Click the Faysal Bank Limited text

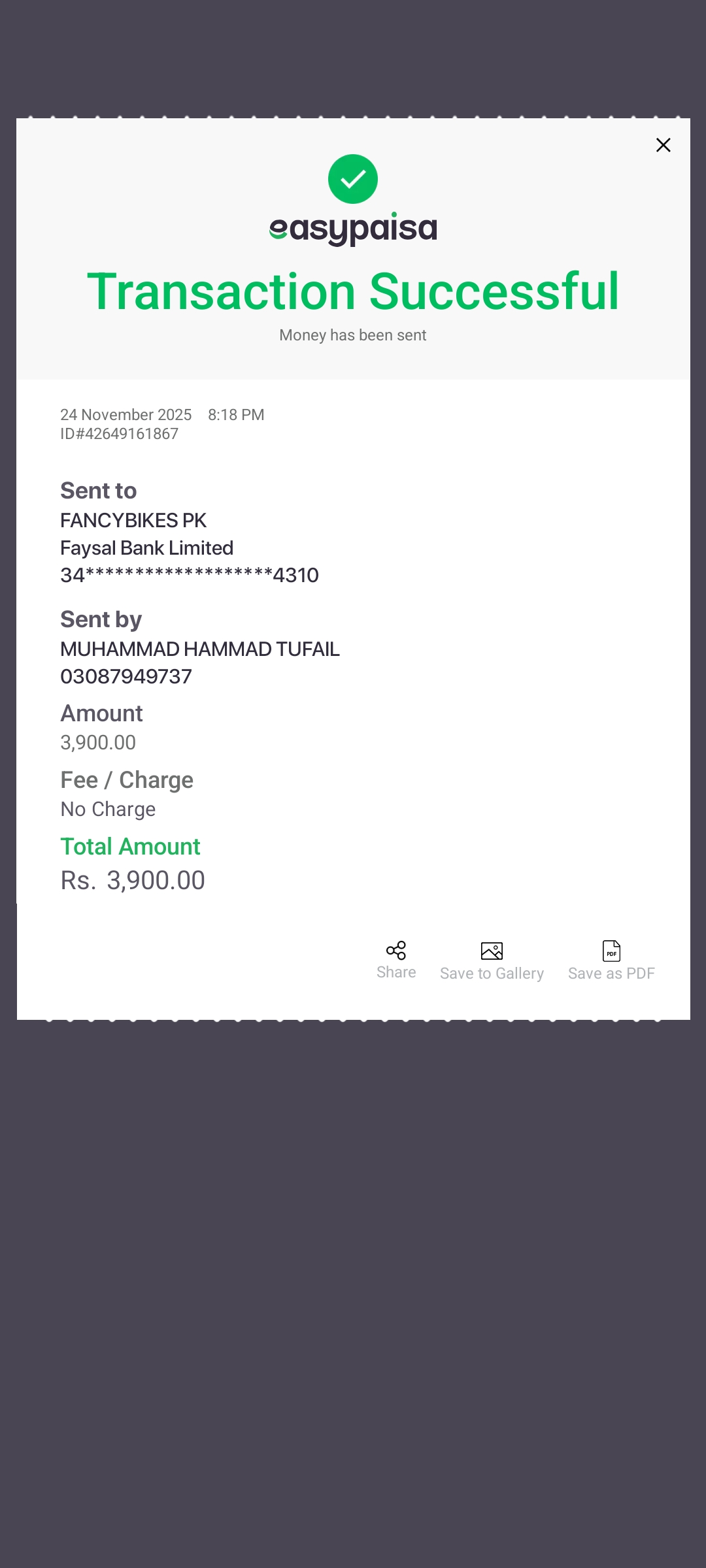tap(147, 548)
